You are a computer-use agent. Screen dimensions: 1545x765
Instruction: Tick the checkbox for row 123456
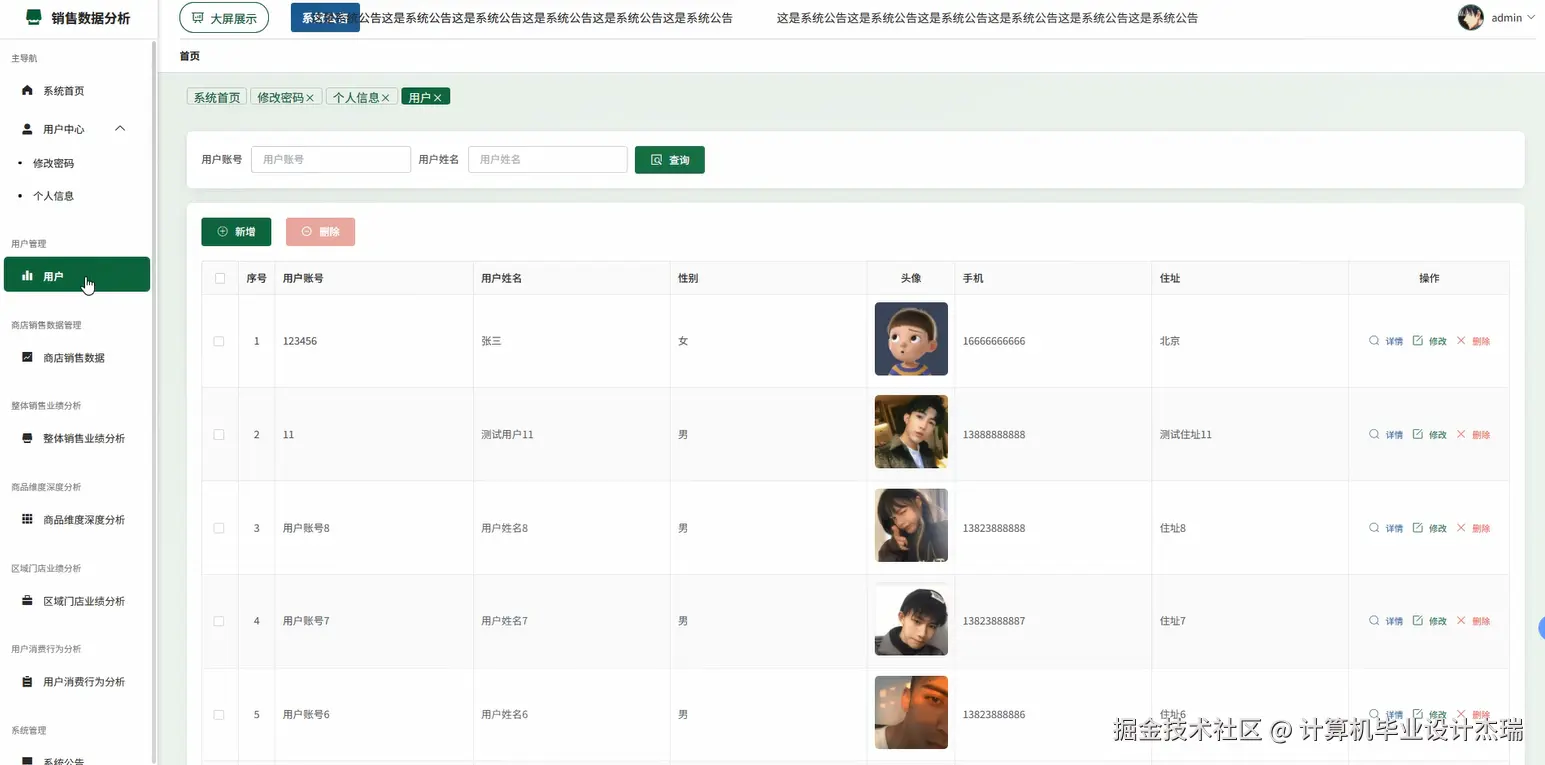(220, 341)
